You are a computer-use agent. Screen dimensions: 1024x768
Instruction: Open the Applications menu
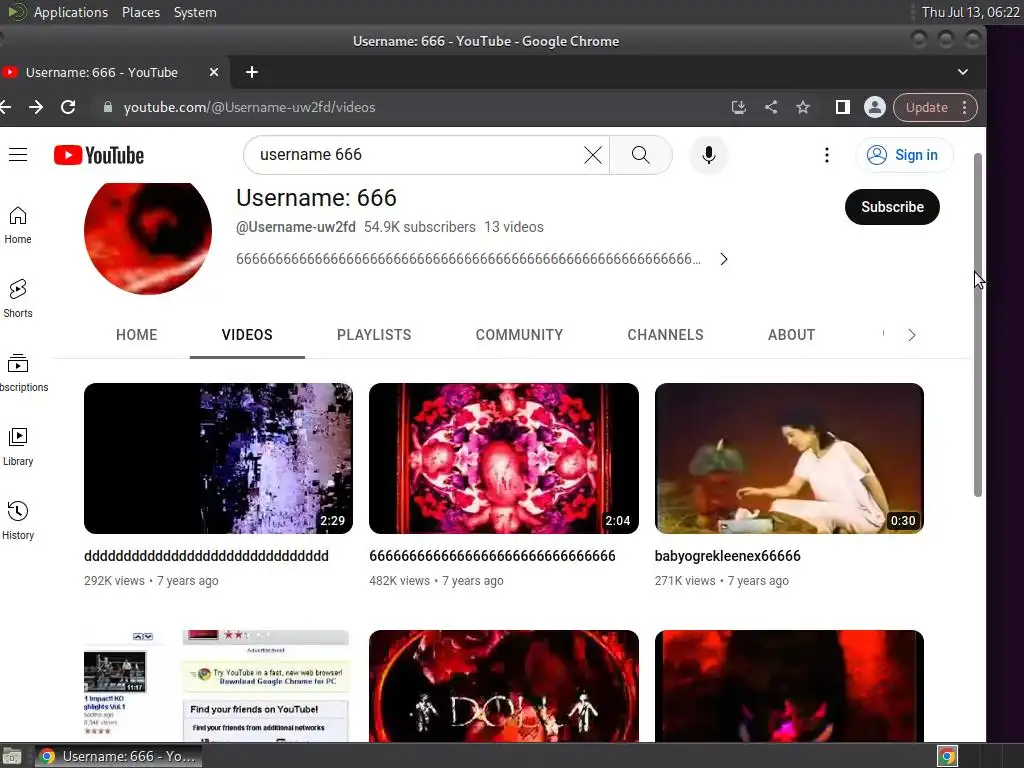click(71, 12)
